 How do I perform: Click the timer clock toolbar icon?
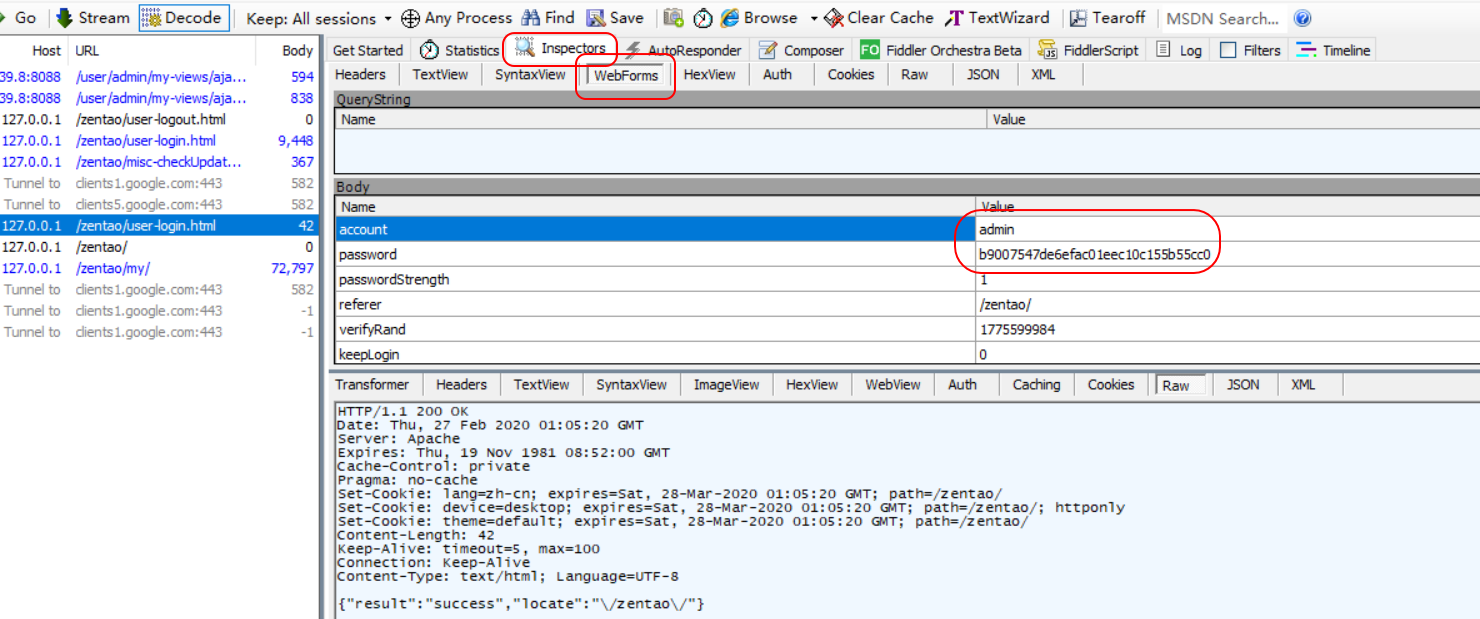coord(703,18)
